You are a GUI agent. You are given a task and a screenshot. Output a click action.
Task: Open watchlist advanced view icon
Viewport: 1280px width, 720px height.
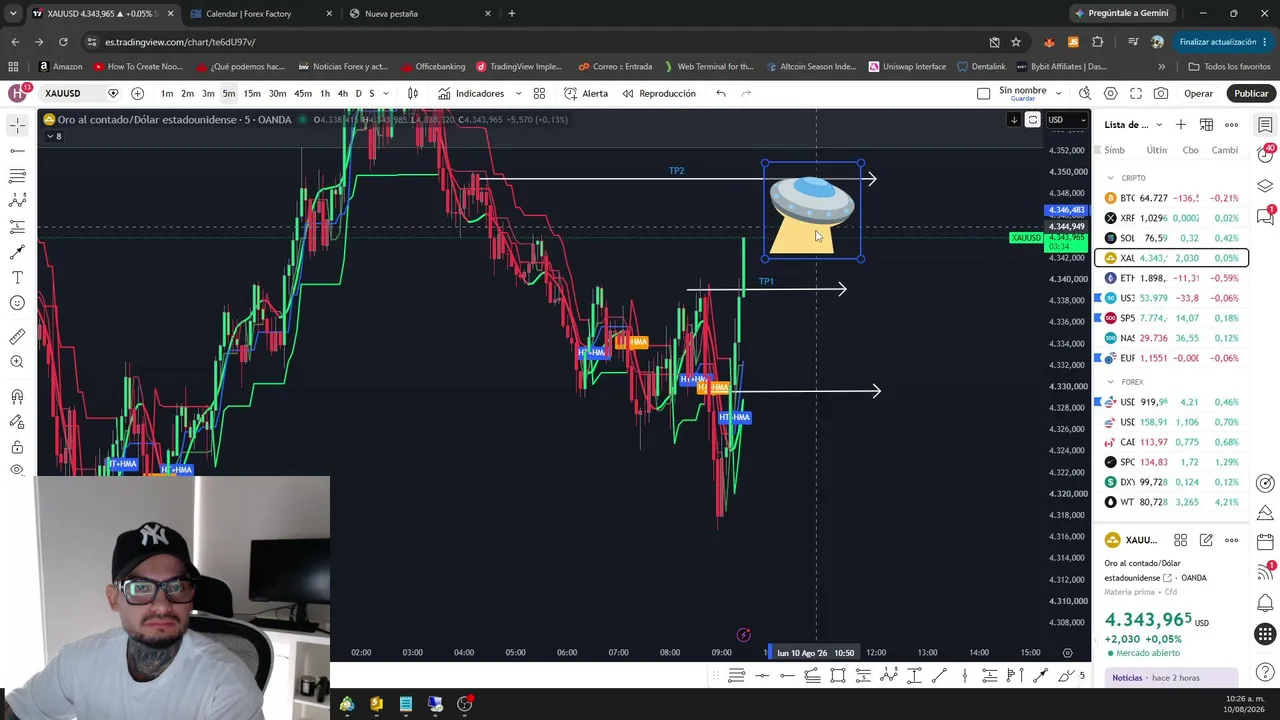point(1206,125)
